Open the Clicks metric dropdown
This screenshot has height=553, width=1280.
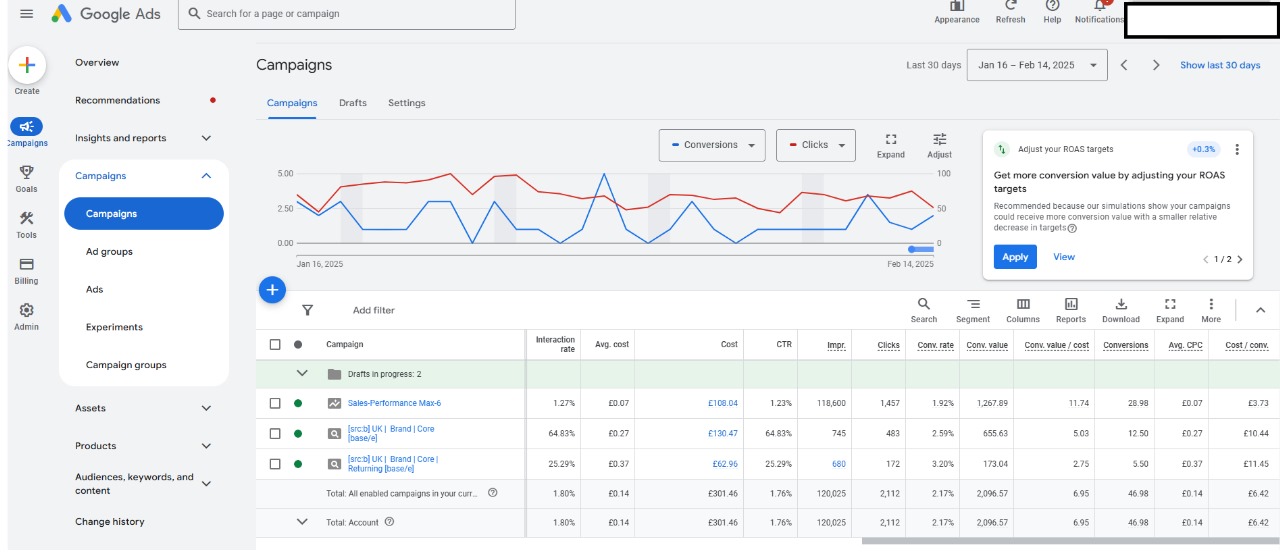pos(816,145)
